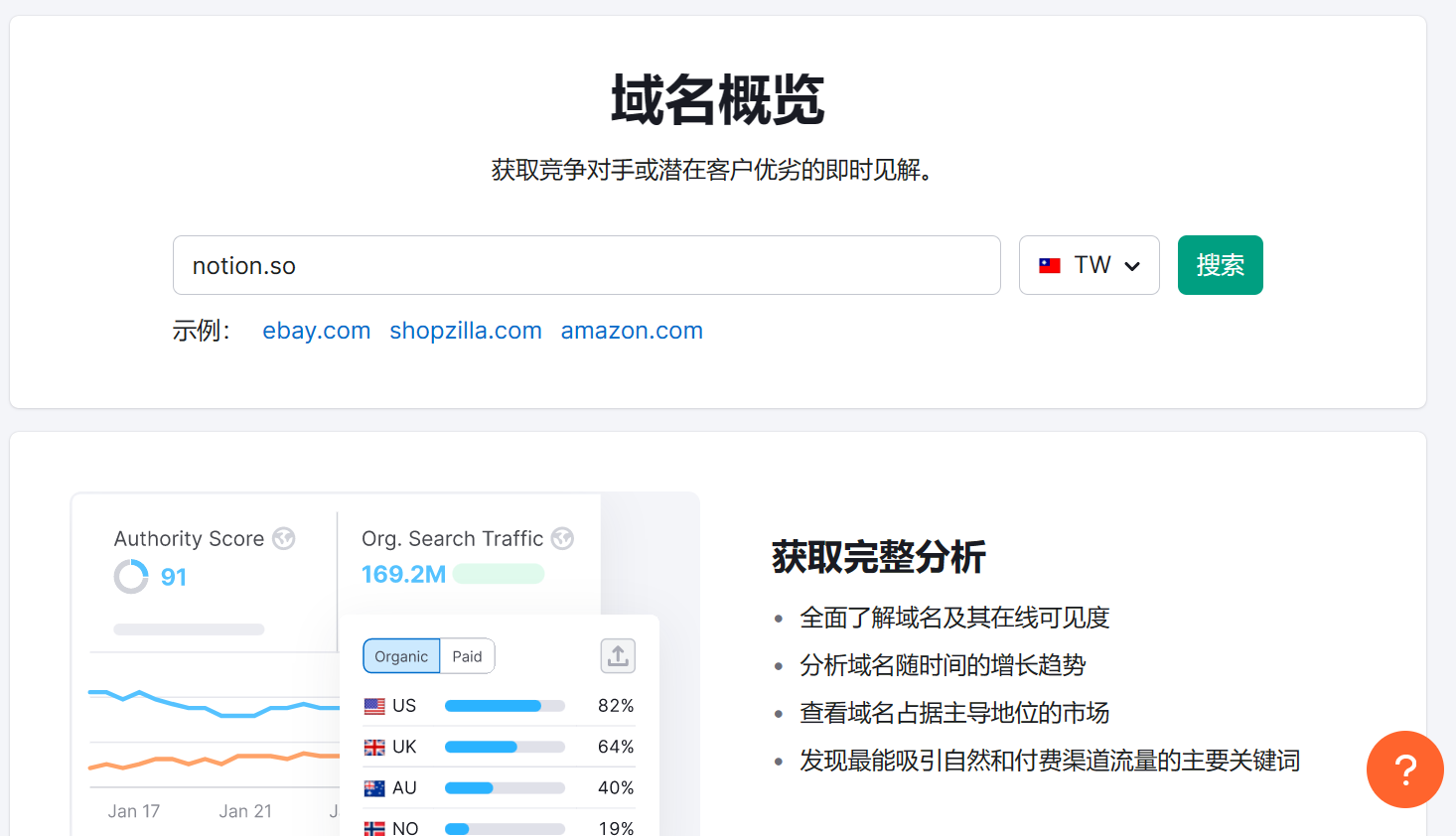Open the amazon.com example link
This screenshot has height=836, width=1456.
click(632, 331)
